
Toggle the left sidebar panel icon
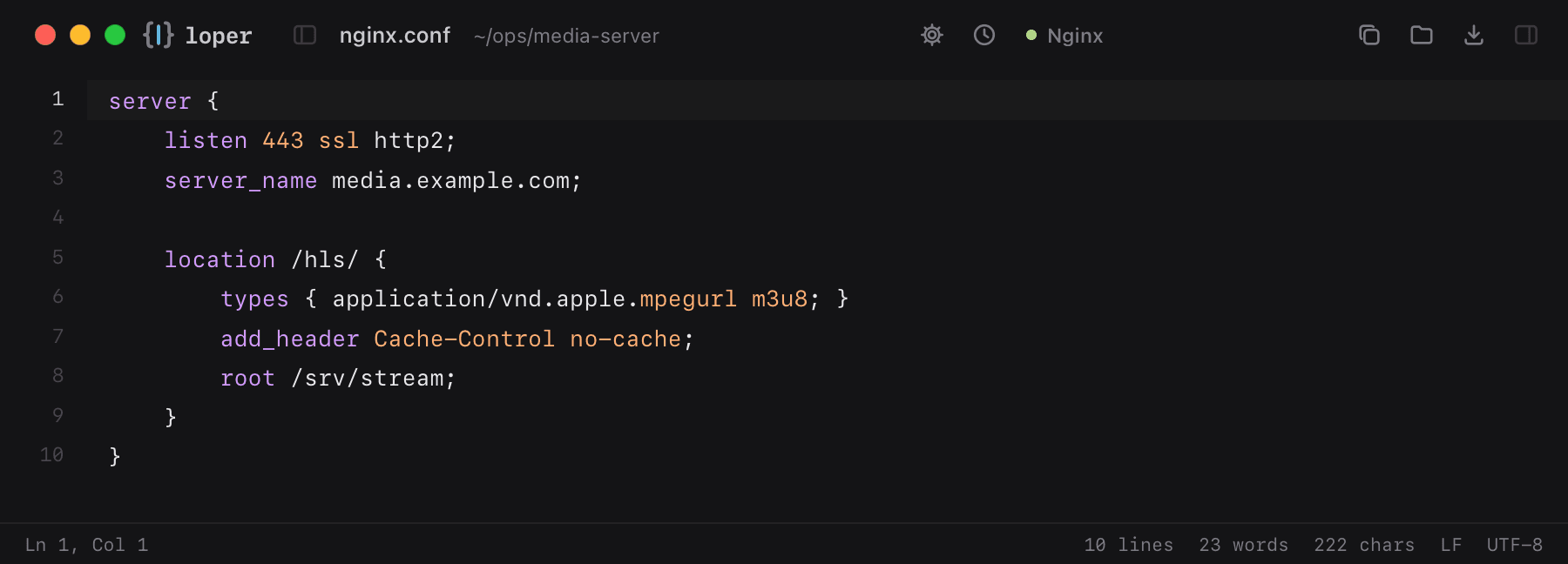(x=305, y=35)
